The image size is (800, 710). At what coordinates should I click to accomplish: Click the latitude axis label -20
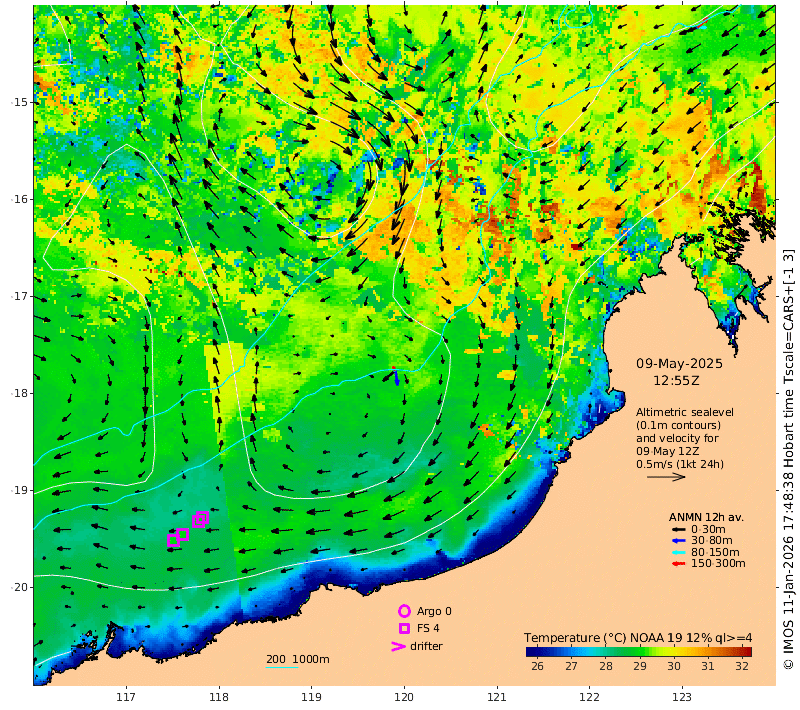(x=18, y=587)
